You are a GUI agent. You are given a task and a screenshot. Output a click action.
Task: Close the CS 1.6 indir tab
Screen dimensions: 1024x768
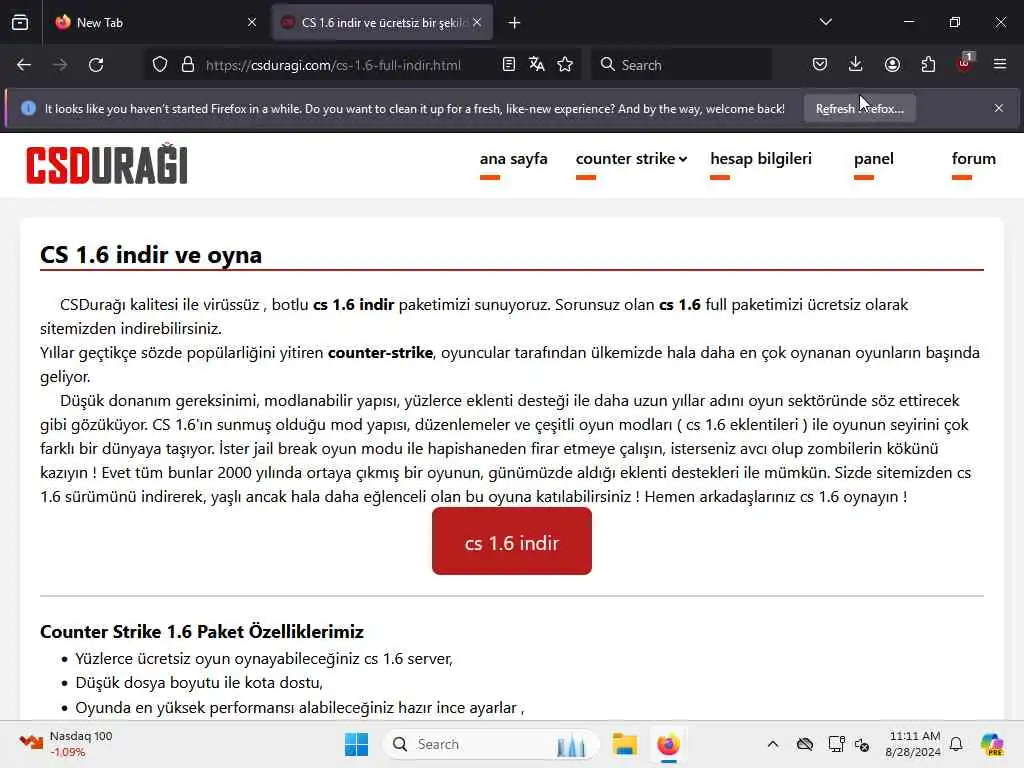click(x=477, y=22)
